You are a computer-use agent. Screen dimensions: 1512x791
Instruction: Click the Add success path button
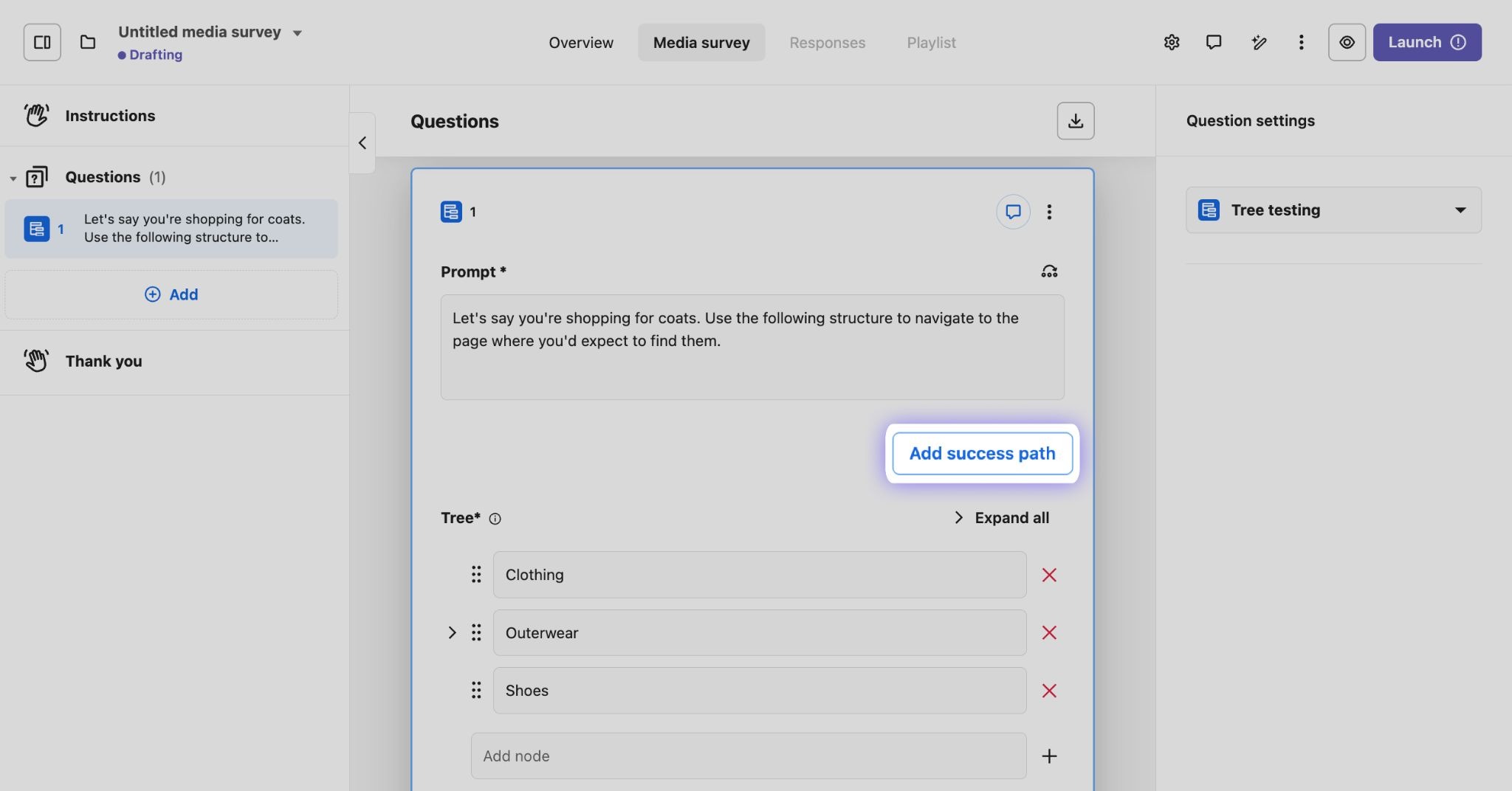(x=982, y=454)
